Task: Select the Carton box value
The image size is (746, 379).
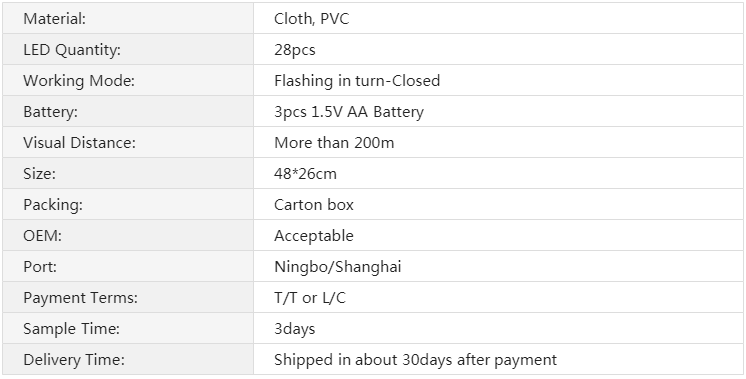Action: click(314, 204)
